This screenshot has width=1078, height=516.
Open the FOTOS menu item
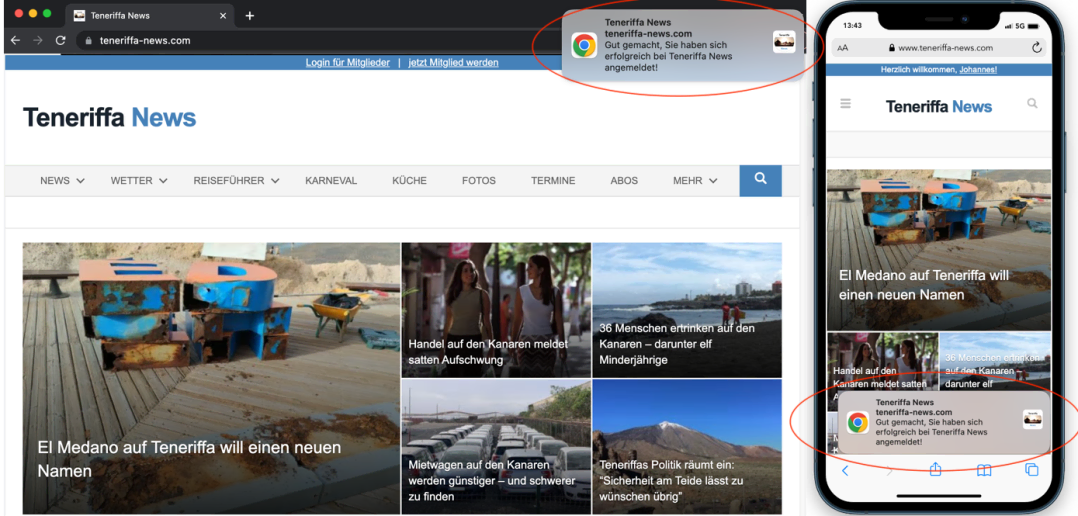point(479,181)
